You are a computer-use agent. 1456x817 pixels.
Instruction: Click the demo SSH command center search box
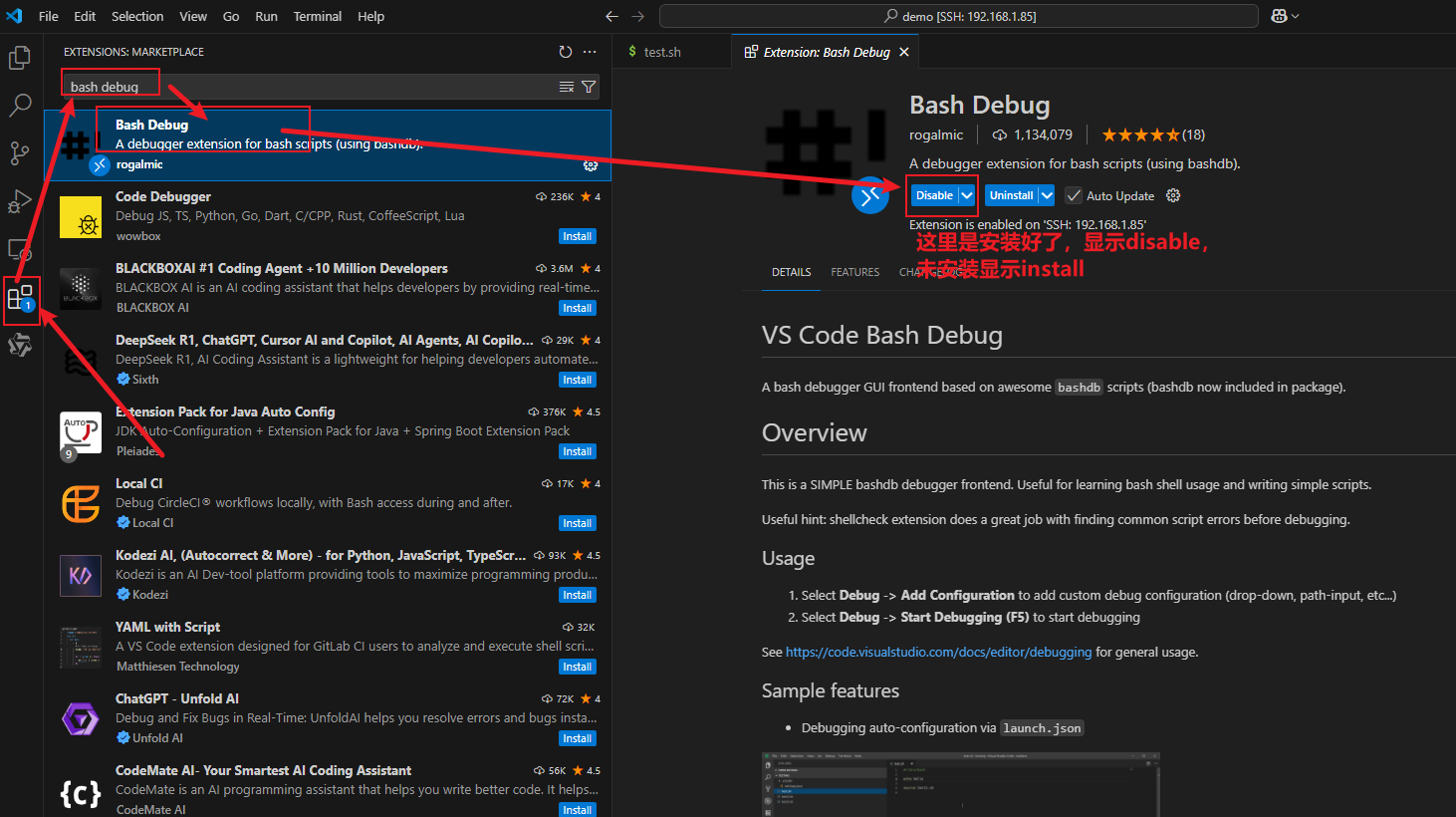pos(959,16)
